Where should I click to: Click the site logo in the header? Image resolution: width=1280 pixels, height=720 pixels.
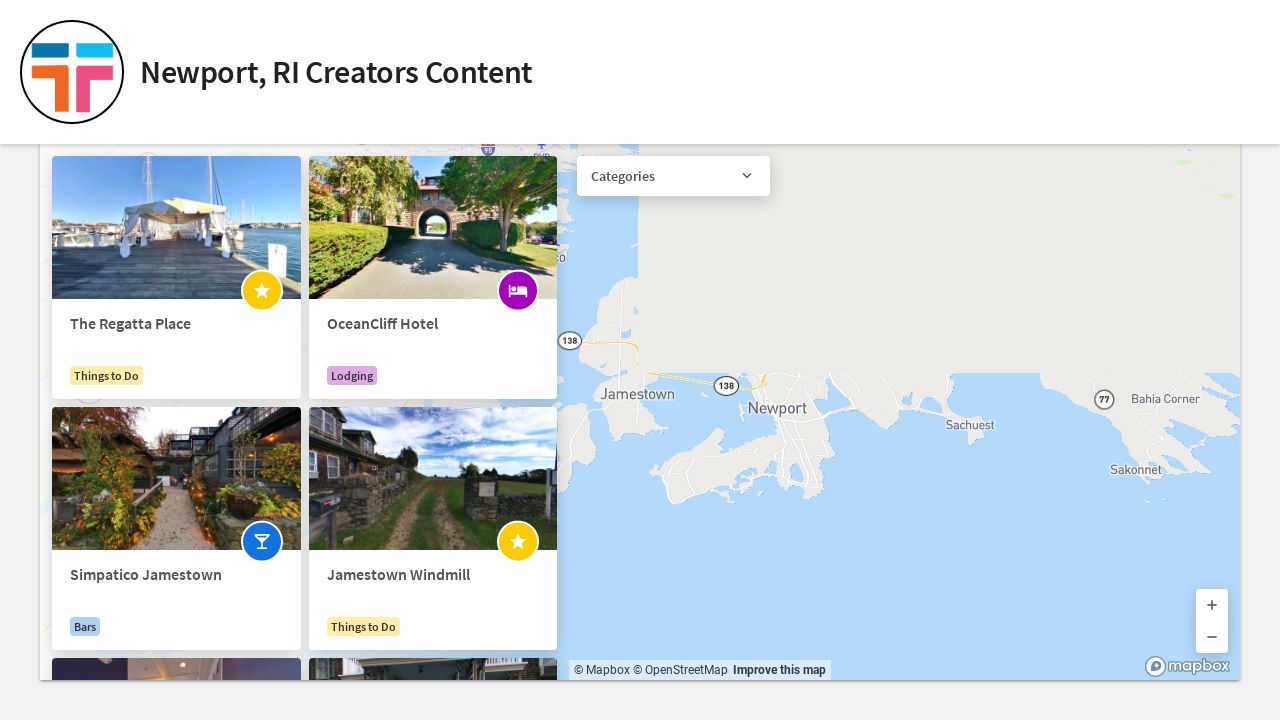(x=72, y=72)
